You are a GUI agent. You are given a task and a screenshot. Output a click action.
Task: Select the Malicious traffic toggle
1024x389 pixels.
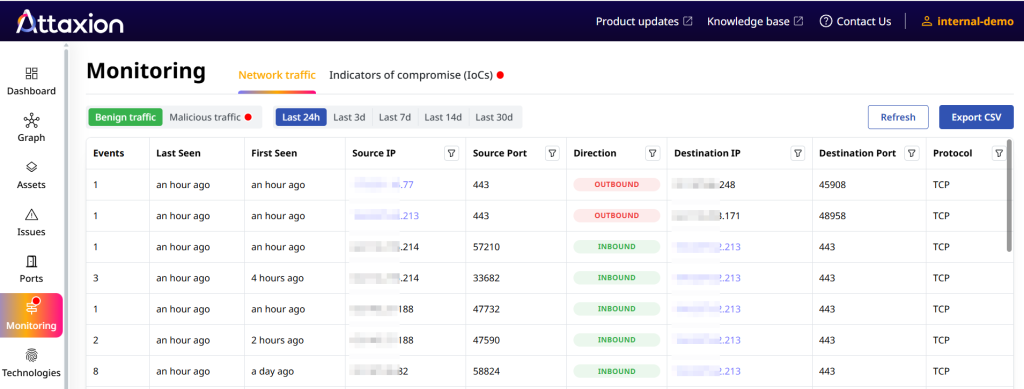click(210, 117)
